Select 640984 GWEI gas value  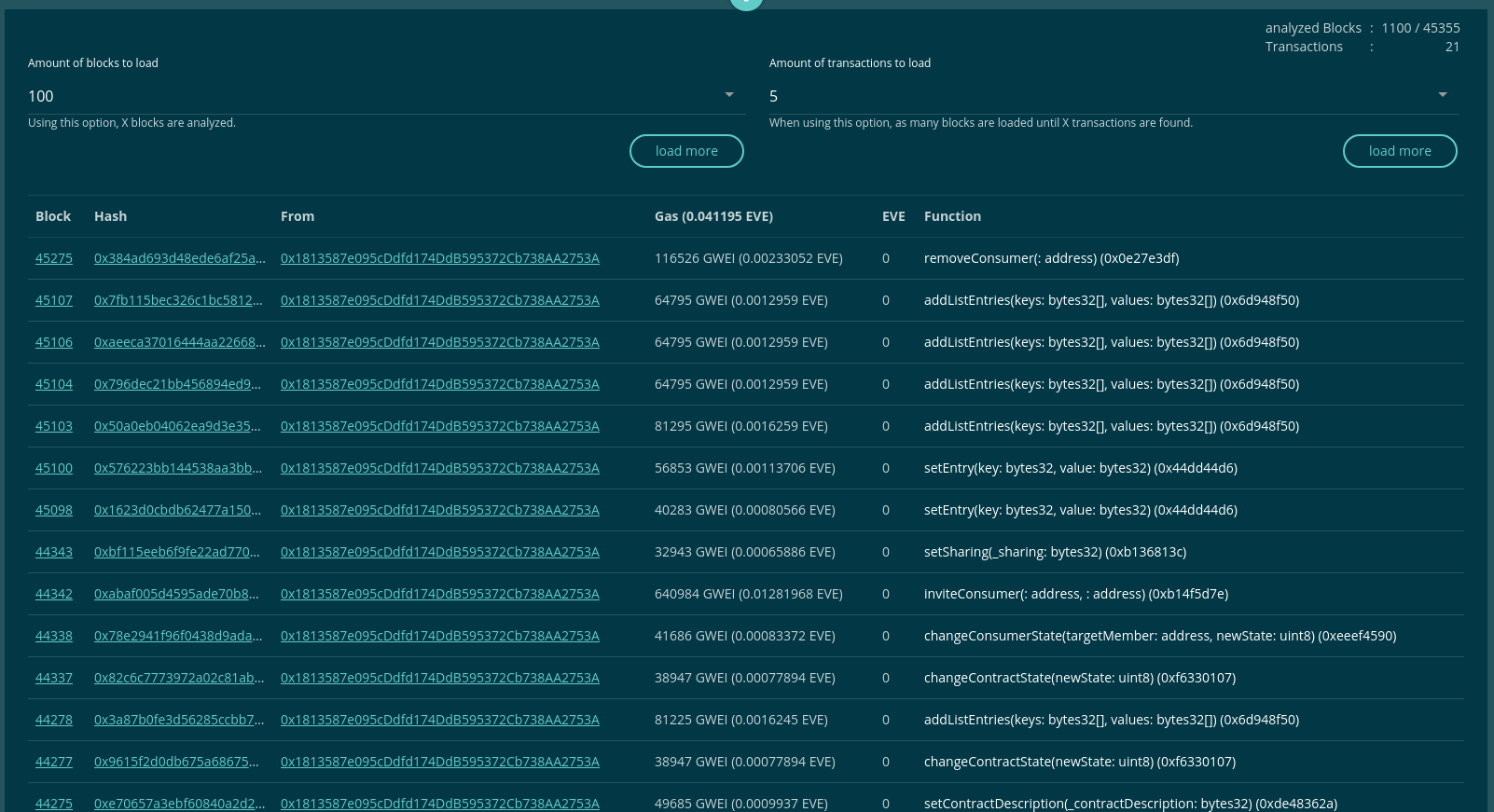tap(749, 594)
